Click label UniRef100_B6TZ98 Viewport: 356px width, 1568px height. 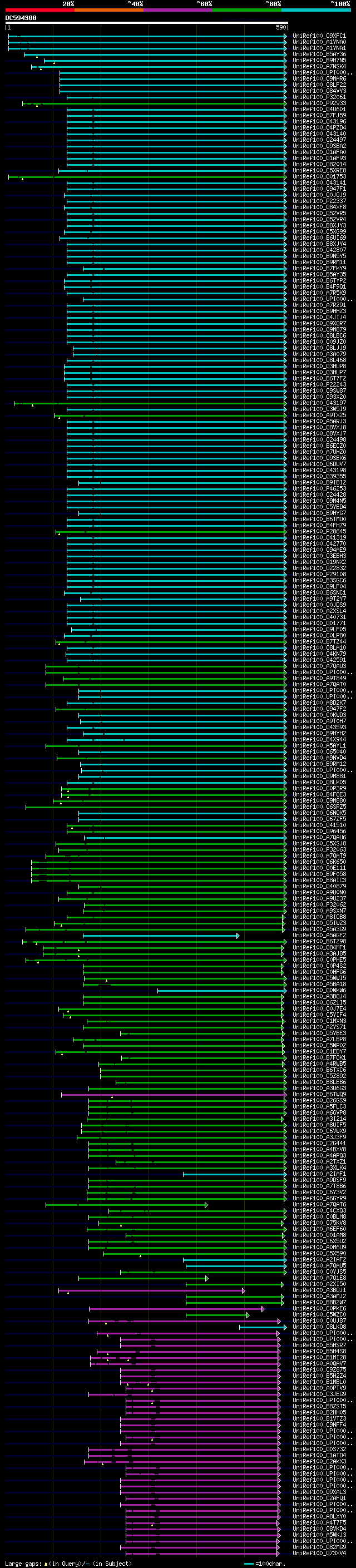[x=319, y=941]
